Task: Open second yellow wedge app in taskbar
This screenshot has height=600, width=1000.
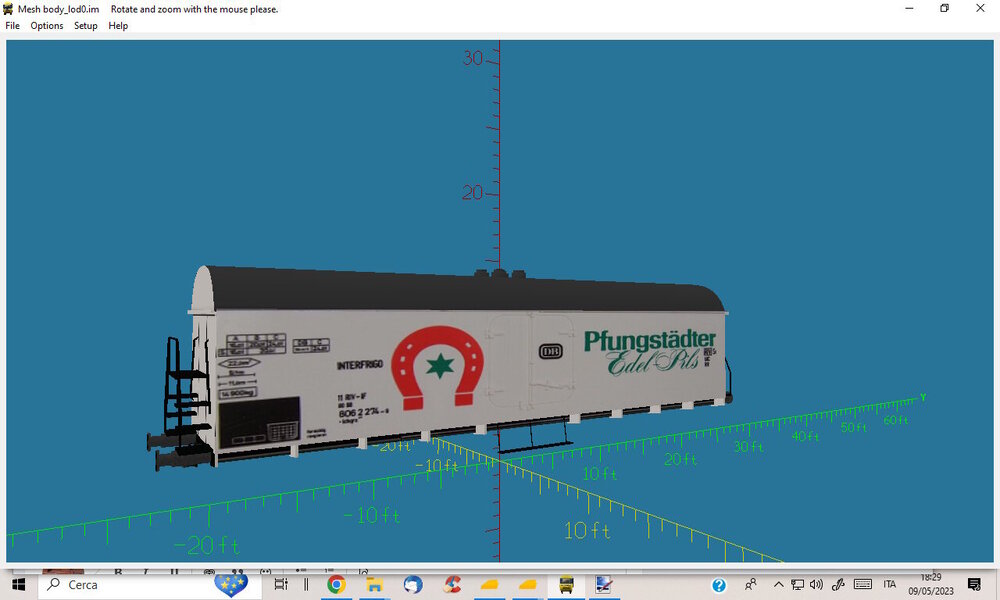Action: click(x=527, y=584)
